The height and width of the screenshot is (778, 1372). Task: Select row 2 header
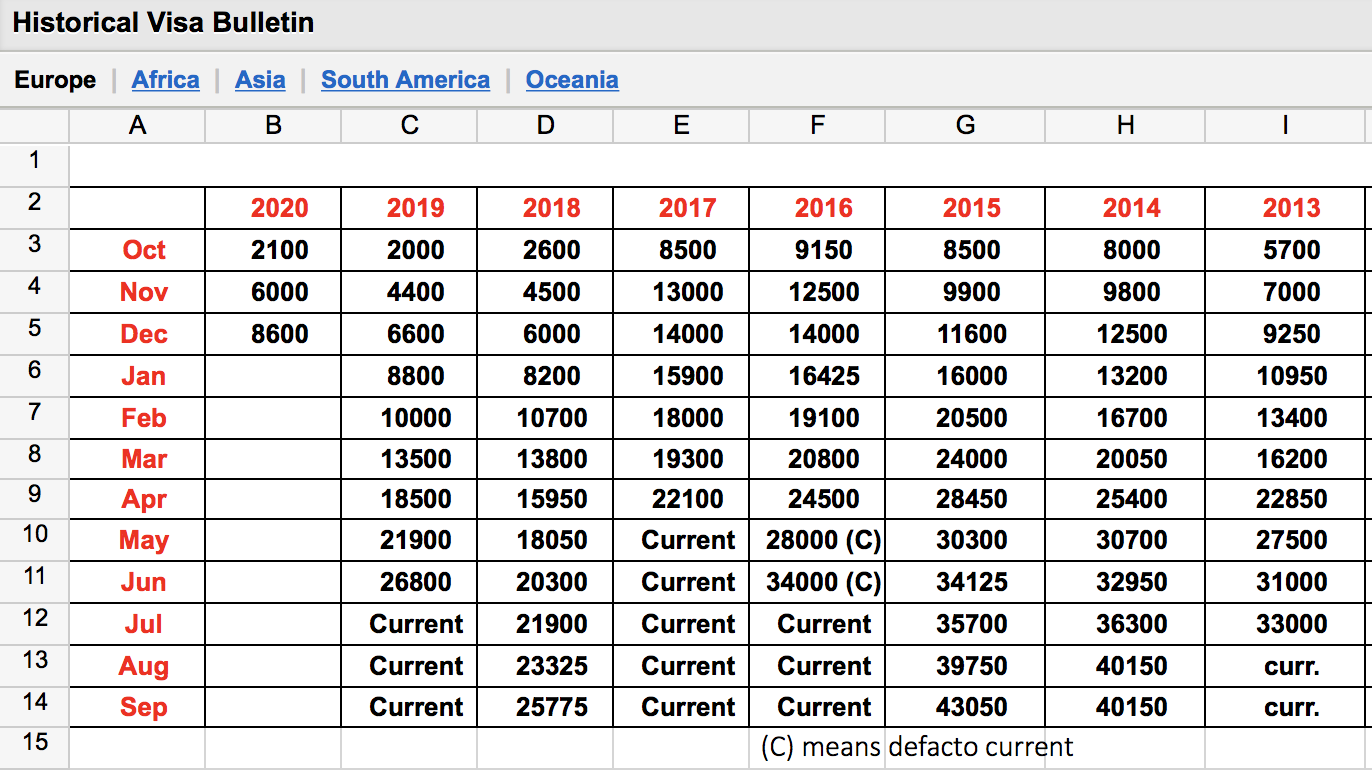pos(35,207)
